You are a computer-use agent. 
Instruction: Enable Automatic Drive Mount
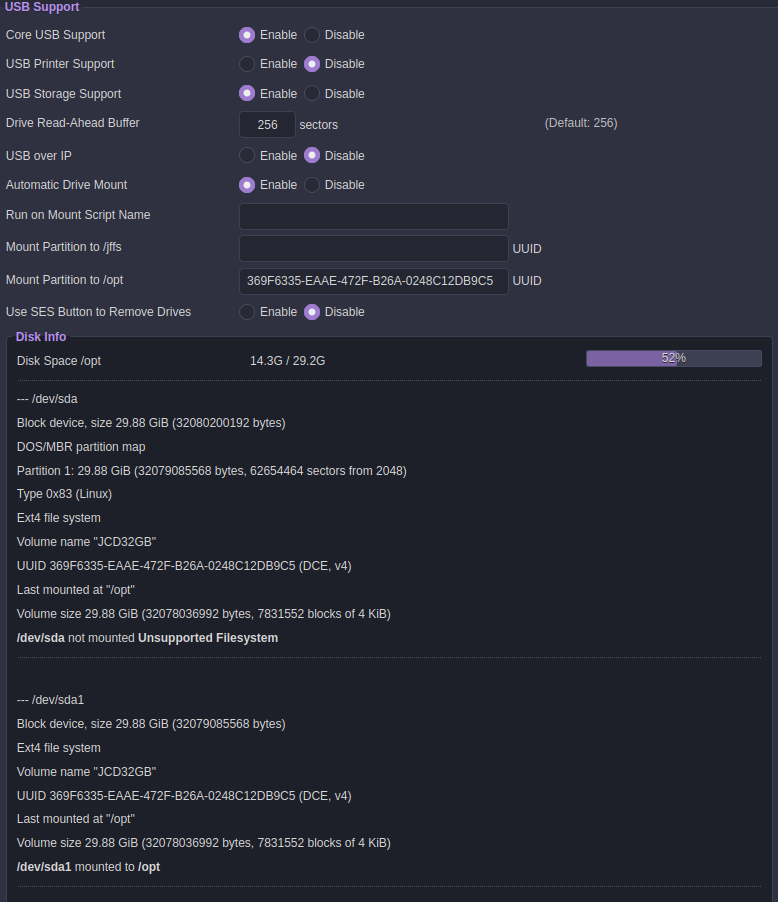(x=247, y=185)
